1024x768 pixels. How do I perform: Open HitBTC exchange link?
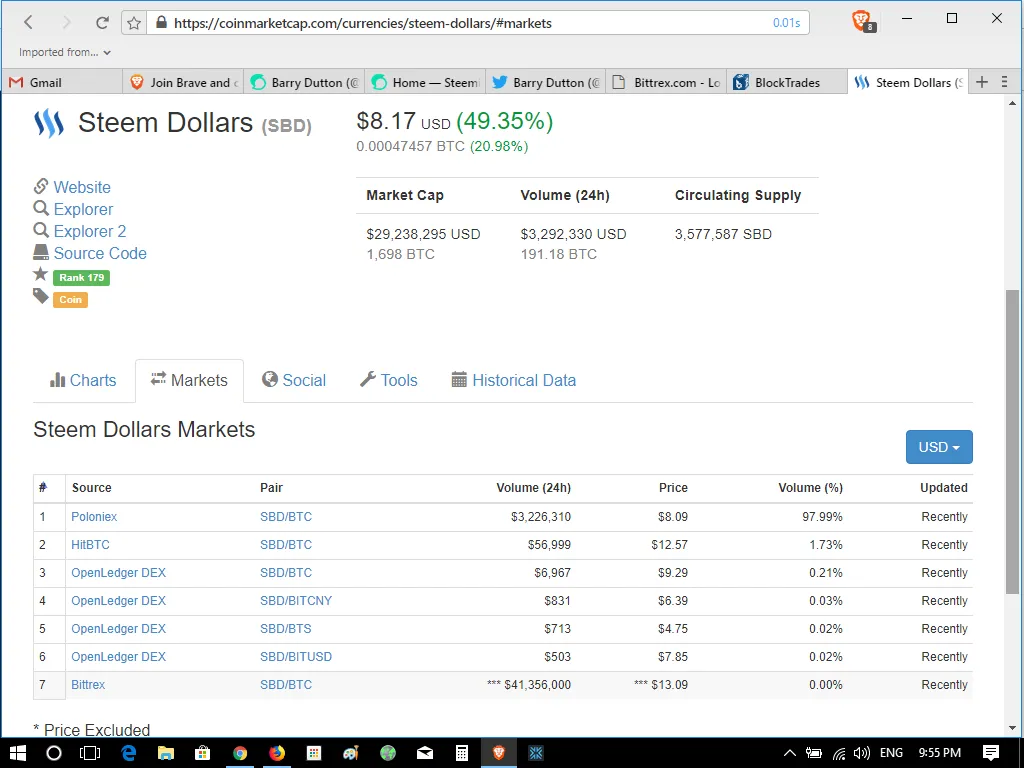[90, 545]
